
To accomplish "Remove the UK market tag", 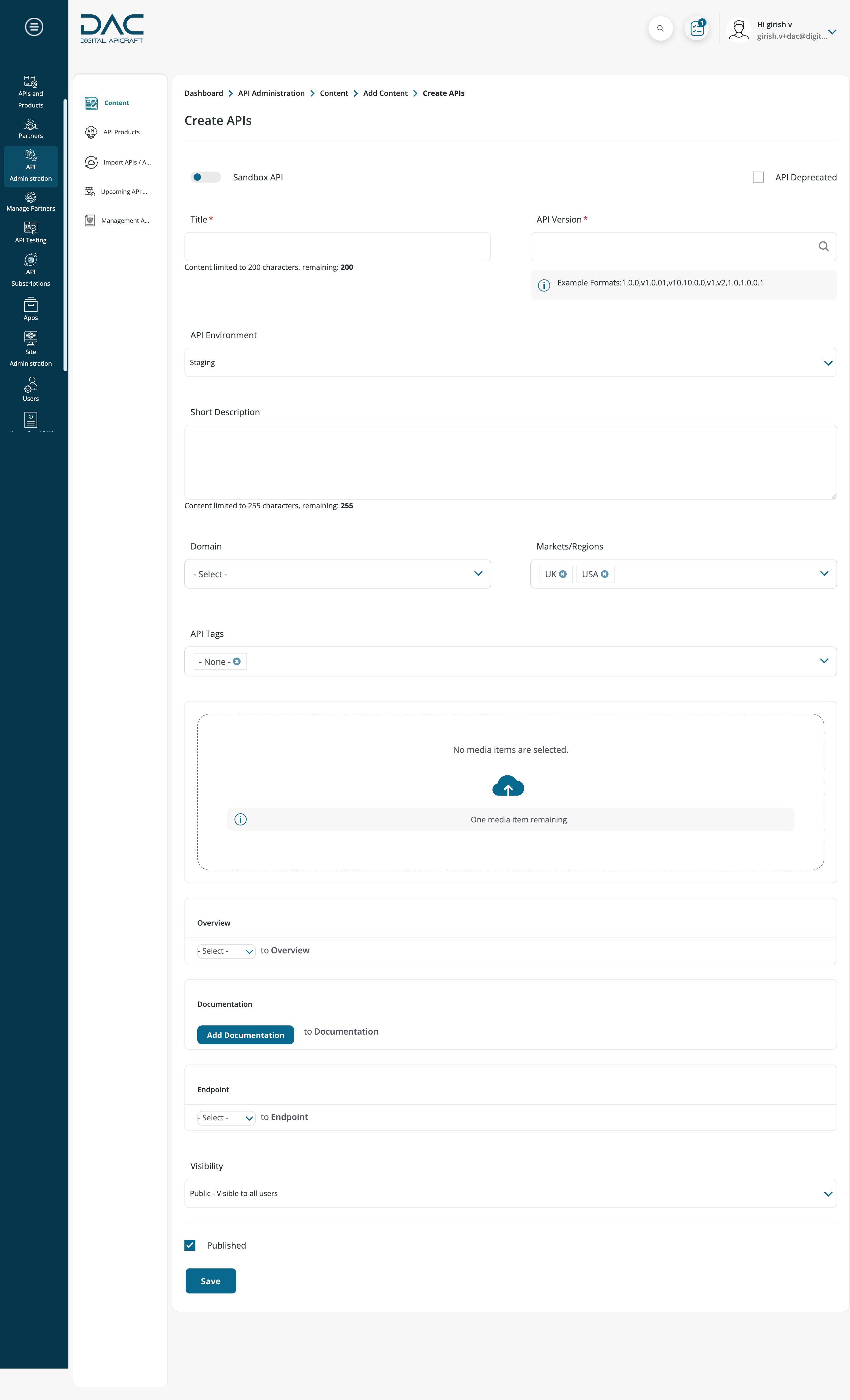I will pos(562,574).
